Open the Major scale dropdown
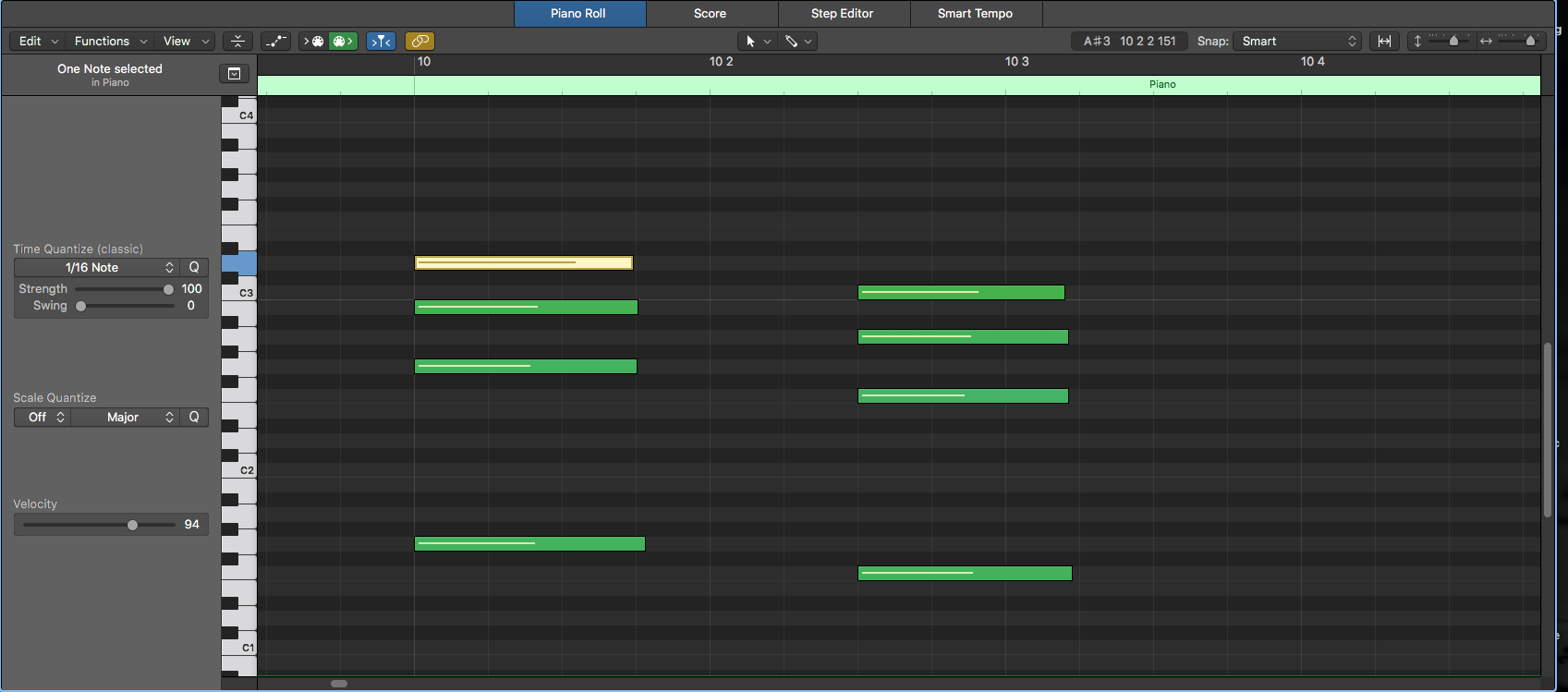 click(x=125, y=417)
